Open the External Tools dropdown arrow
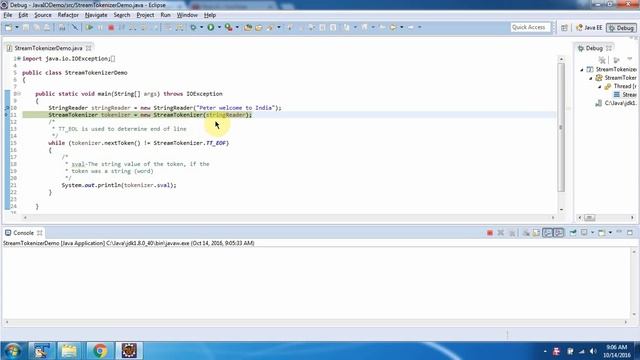 click(x=237, y=27)
